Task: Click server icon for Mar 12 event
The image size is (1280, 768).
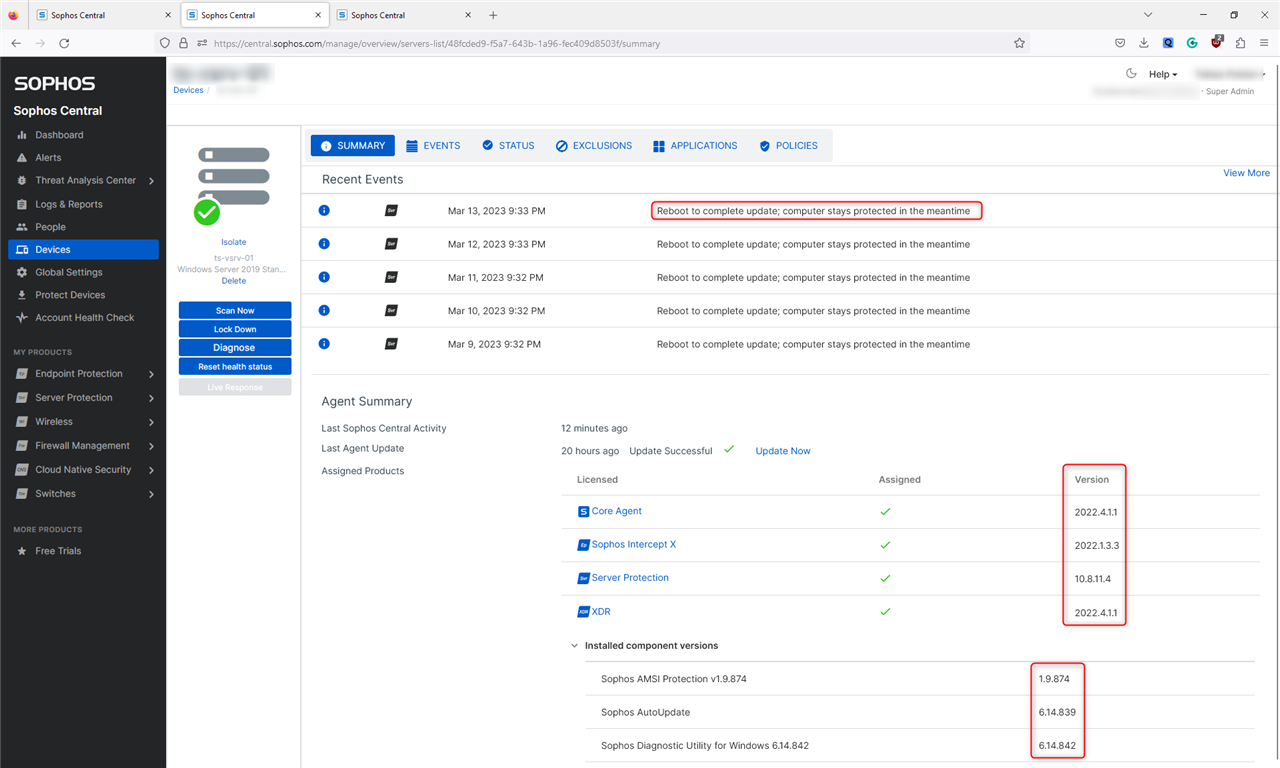Action: coord(391,244)
